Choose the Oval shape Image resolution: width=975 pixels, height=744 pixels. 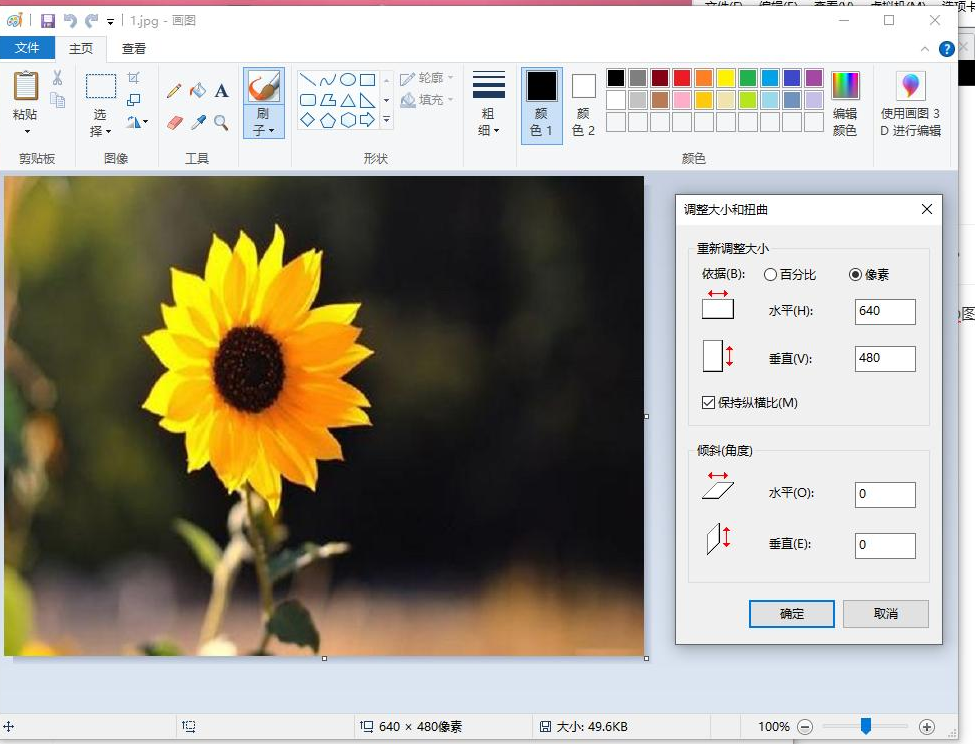click(x=348, y=80)
